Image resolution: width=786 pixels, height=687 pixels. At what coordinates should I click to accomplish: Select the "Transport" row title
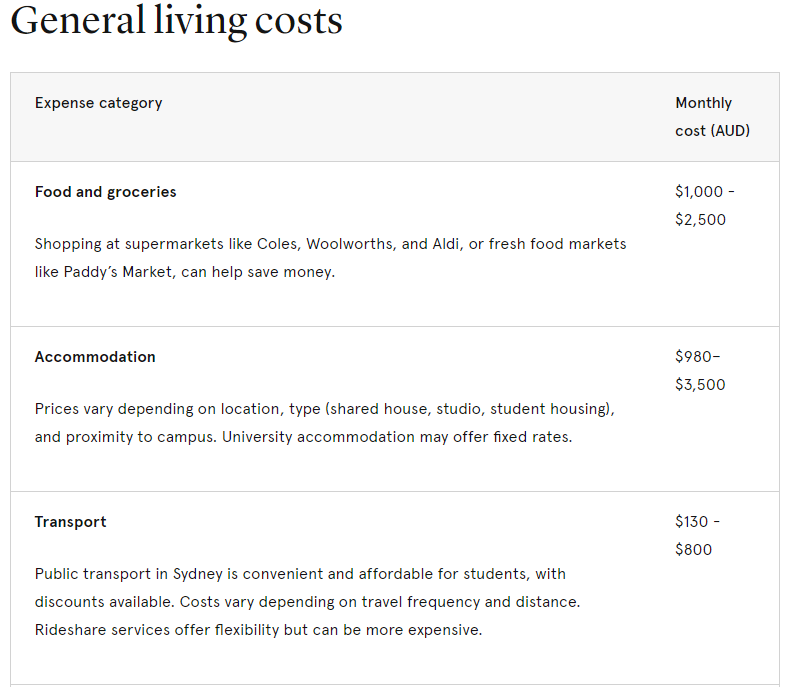click(70, 522)
